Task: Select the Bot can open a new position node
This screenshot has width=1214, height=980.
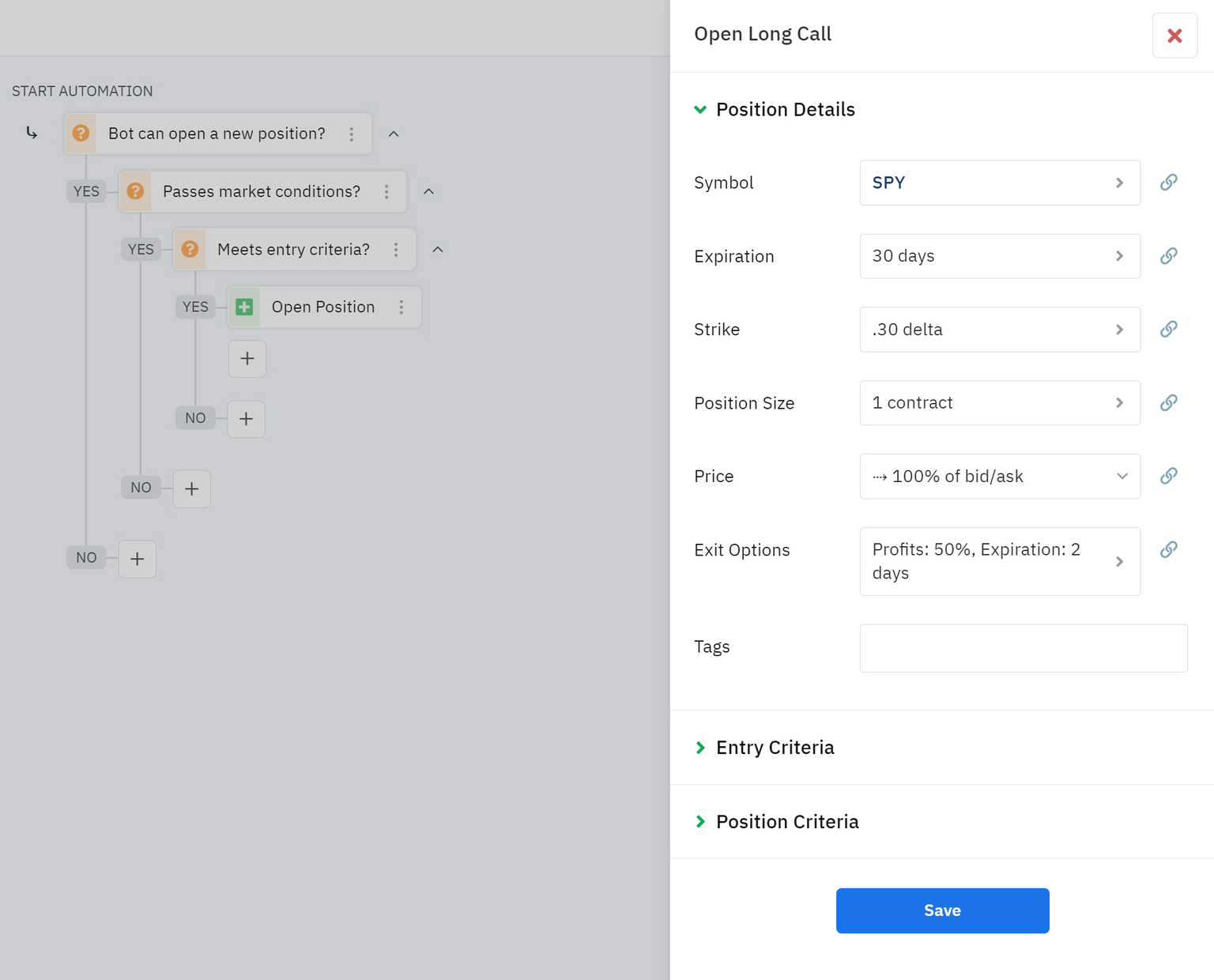Action: (x=217, y=134)
